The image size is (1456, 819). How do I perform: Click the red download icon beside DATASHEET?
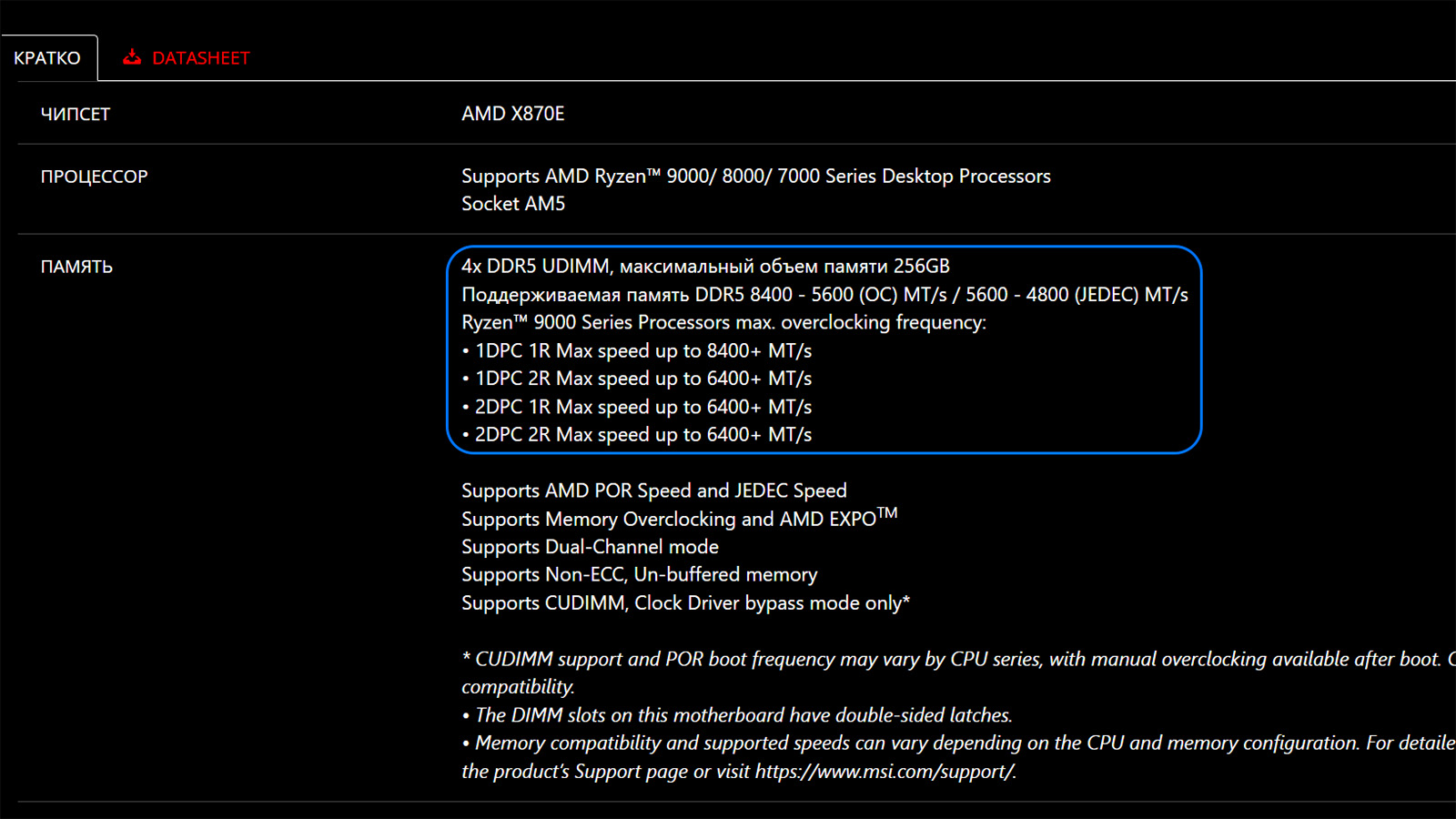(132, 57)
